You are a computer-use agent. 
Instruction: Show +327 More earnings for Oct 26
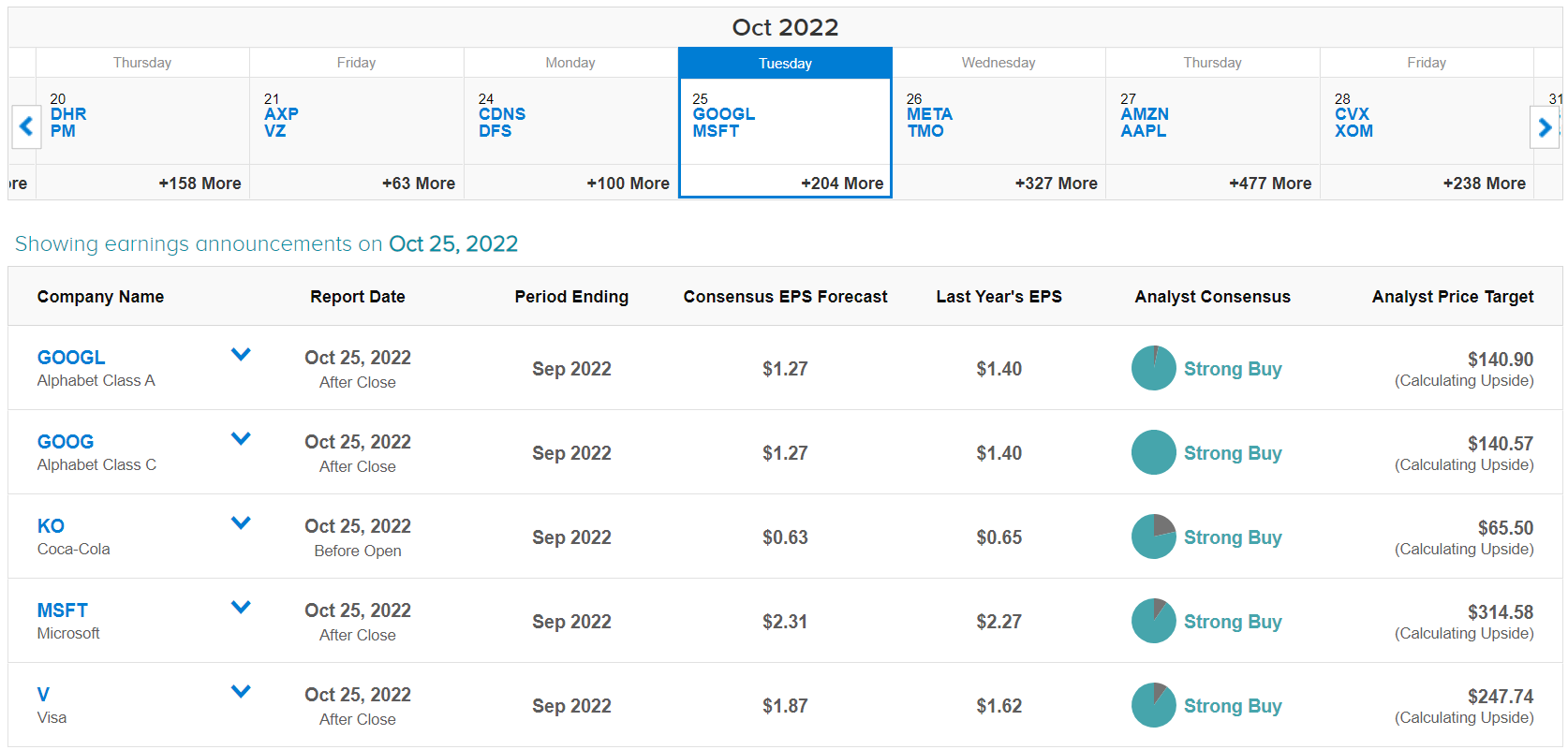(1056, 184)
